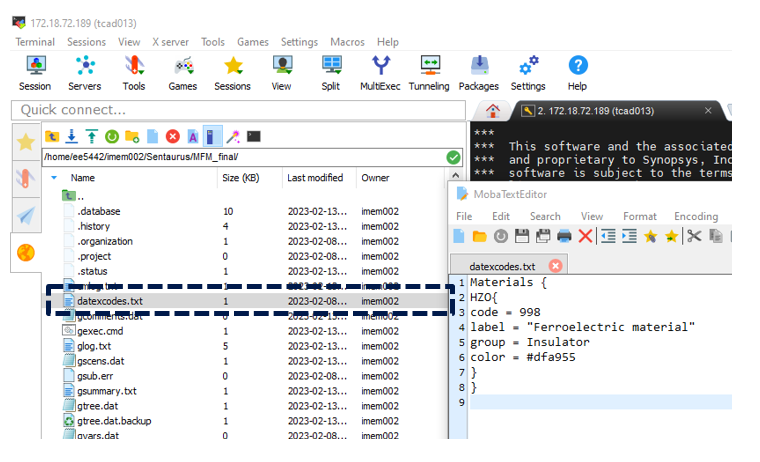Viewport: 760px width, 462px height.
Task: Click the Name column sort arrow
Action: (54, 178)
